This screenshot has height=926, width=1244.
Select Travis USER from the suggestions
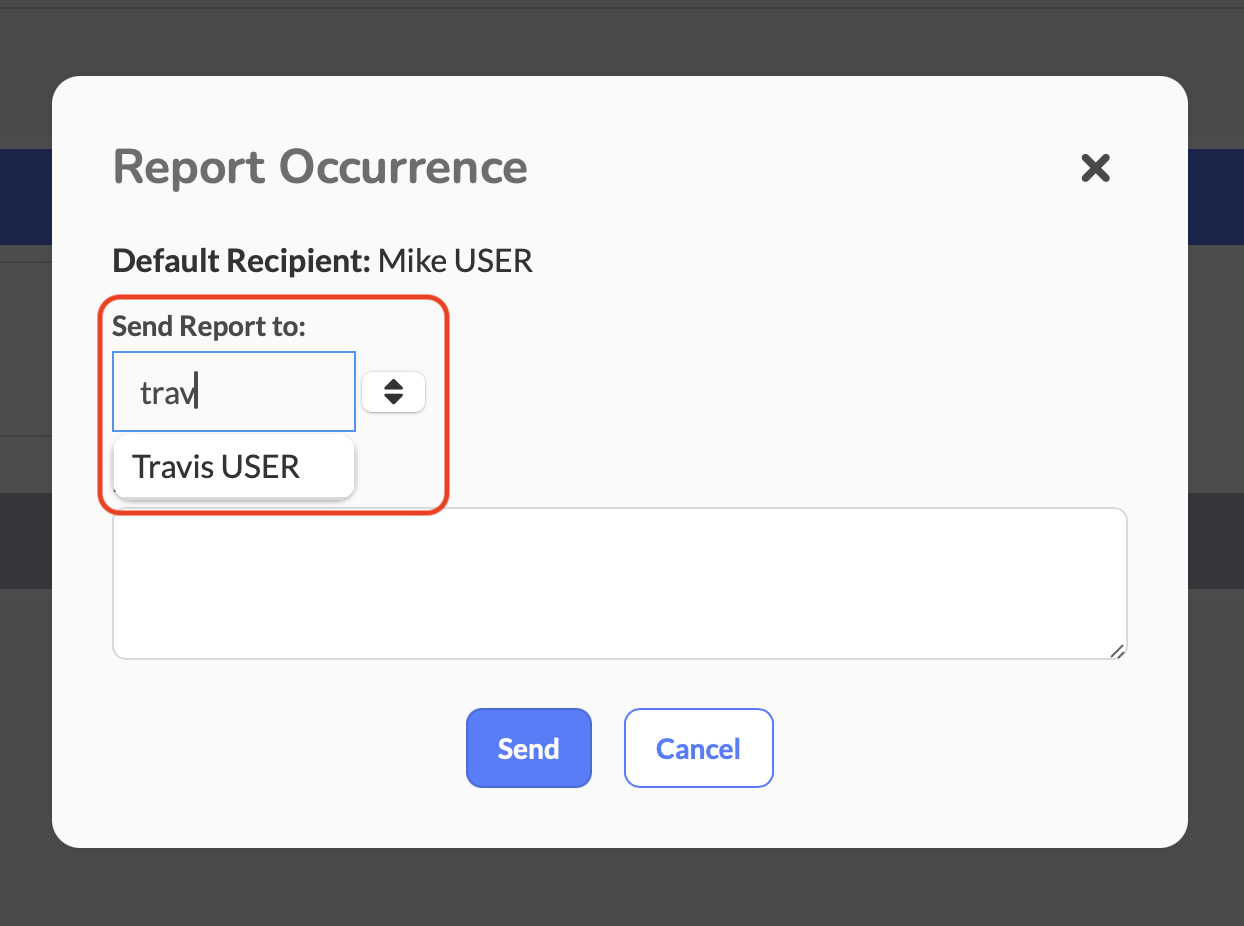click(x=216, y=467)
